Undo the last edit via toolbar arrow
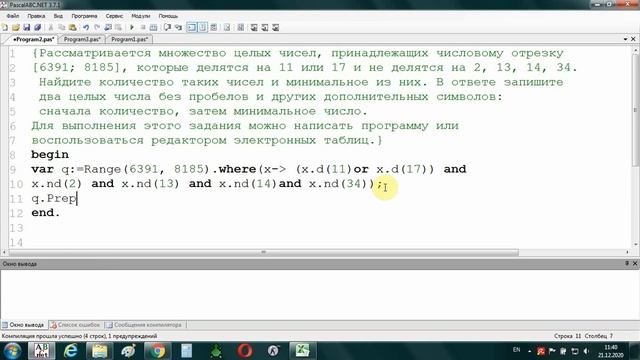This screenshot has width=640, height=360. (86, 27)
